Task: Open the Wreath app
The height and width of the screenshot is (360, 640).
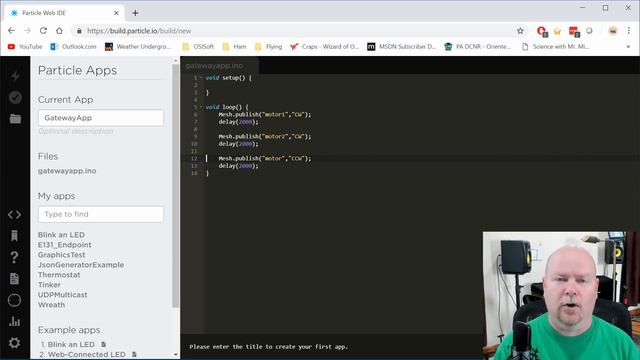Action: (51, 305)
